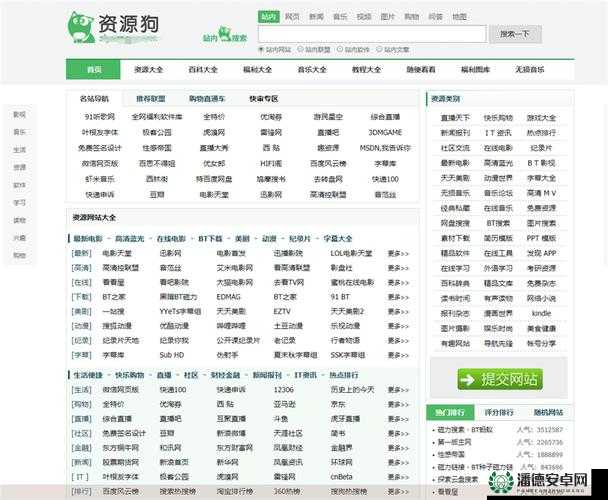The width and height of the screenshot is (608, 500).
Task: Expand 更多>> in the 下载 row
Action: (x=398, y=297)
